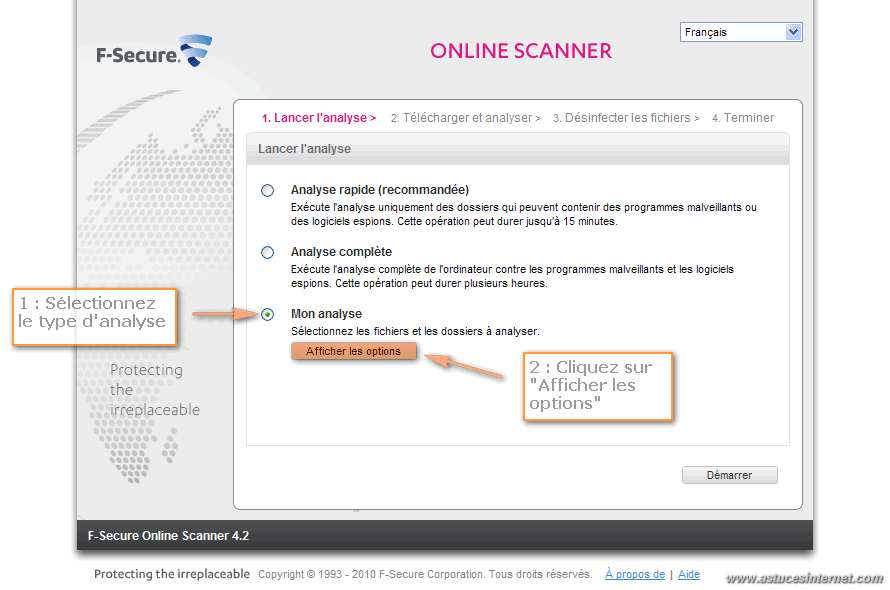The image size is (890, 590).
Task: Click the 15 minutes description text
Action: [523, 214]
